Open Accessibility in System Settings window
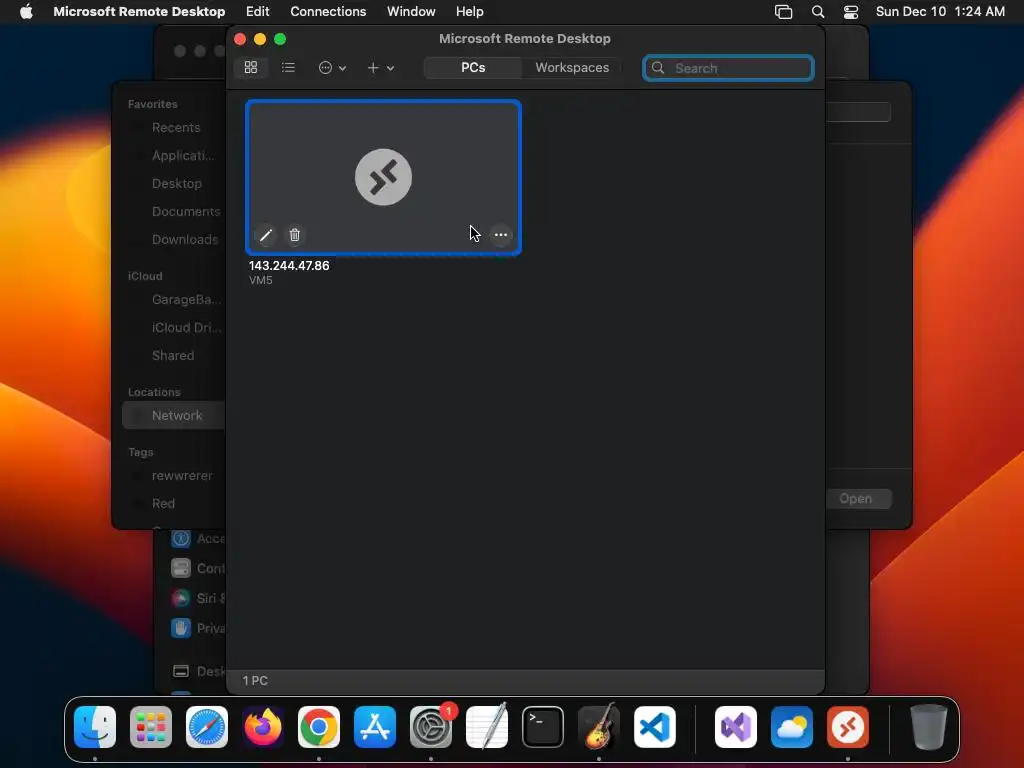 197,539
